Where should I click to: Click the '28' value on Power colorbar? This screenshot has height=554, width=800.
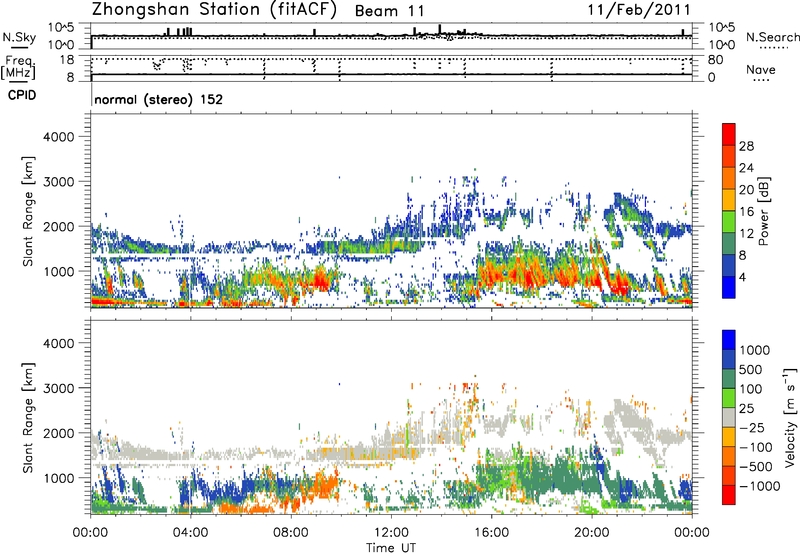pos(746,146)
